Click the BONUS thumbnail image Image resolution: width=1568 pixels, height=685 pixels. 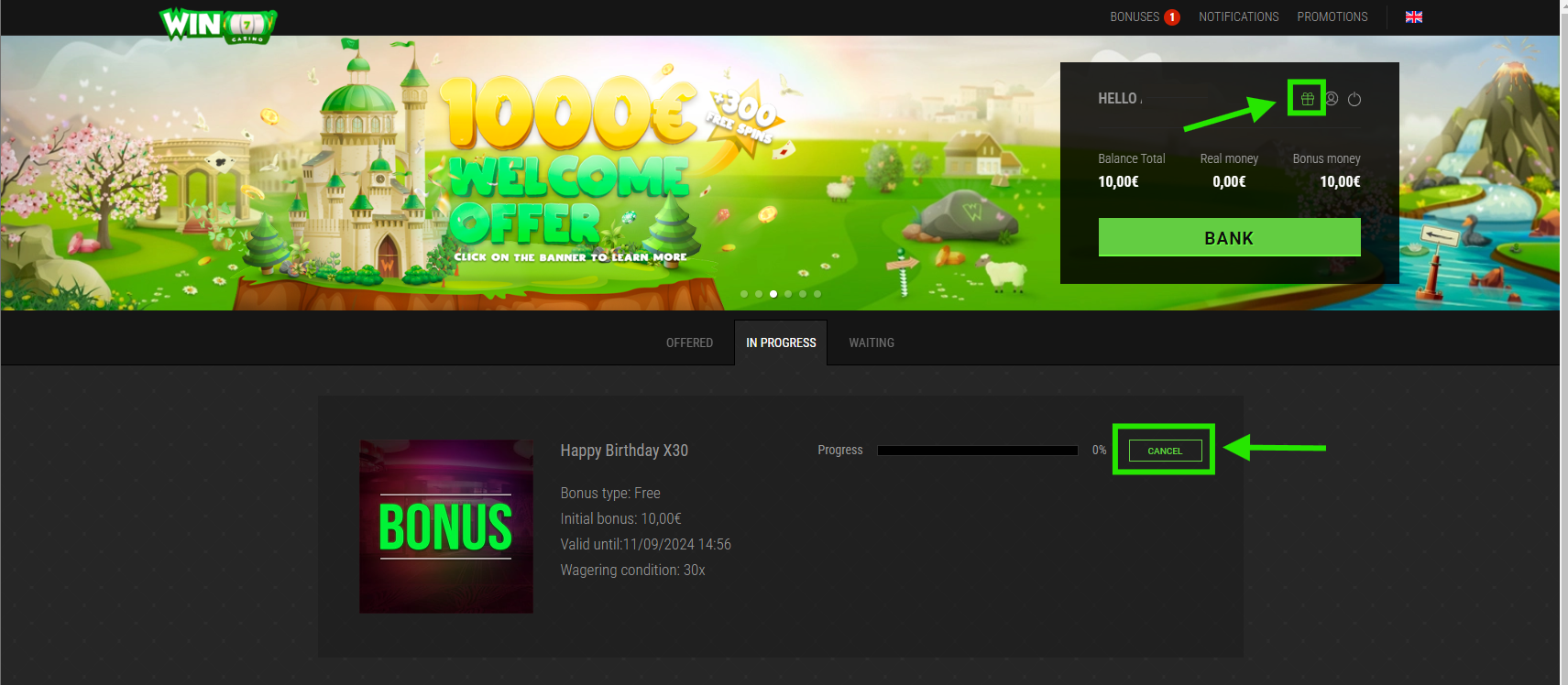[446, 527]
